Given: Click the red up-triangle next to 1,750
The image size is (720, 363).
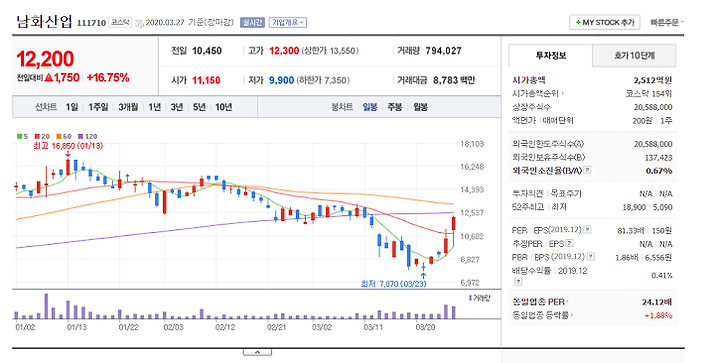Looking at the screenshot, I should 49,78.
